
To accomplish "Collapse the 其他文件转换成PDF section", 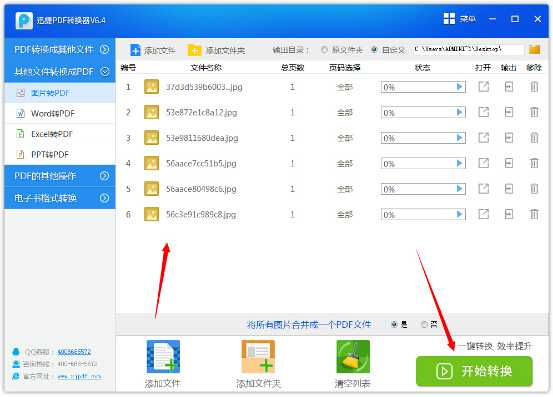I will click(x=60, y=72).
